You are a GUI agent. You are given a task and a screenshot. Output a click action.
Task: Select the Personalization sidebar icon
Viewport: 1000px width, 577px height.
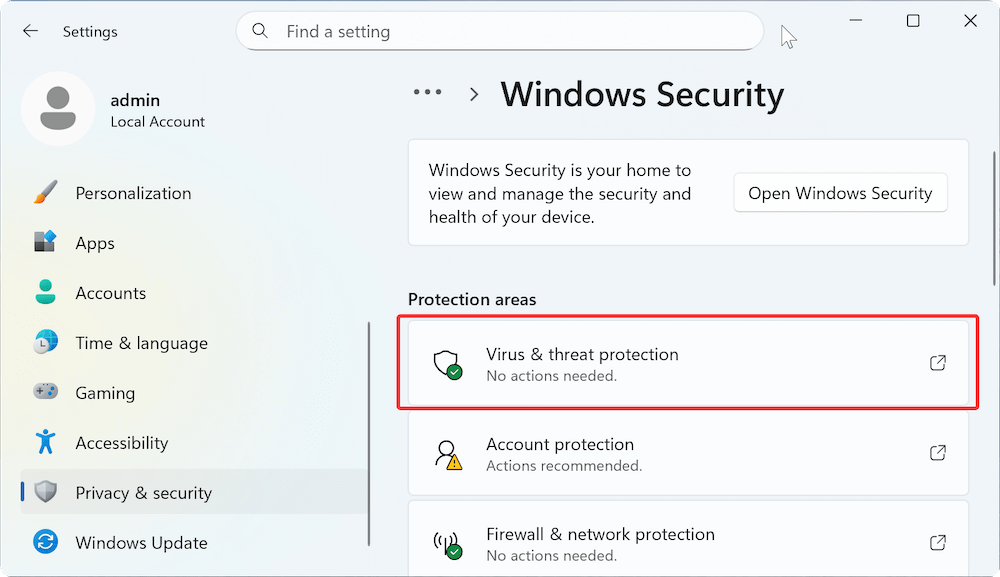tap(45, 192)
